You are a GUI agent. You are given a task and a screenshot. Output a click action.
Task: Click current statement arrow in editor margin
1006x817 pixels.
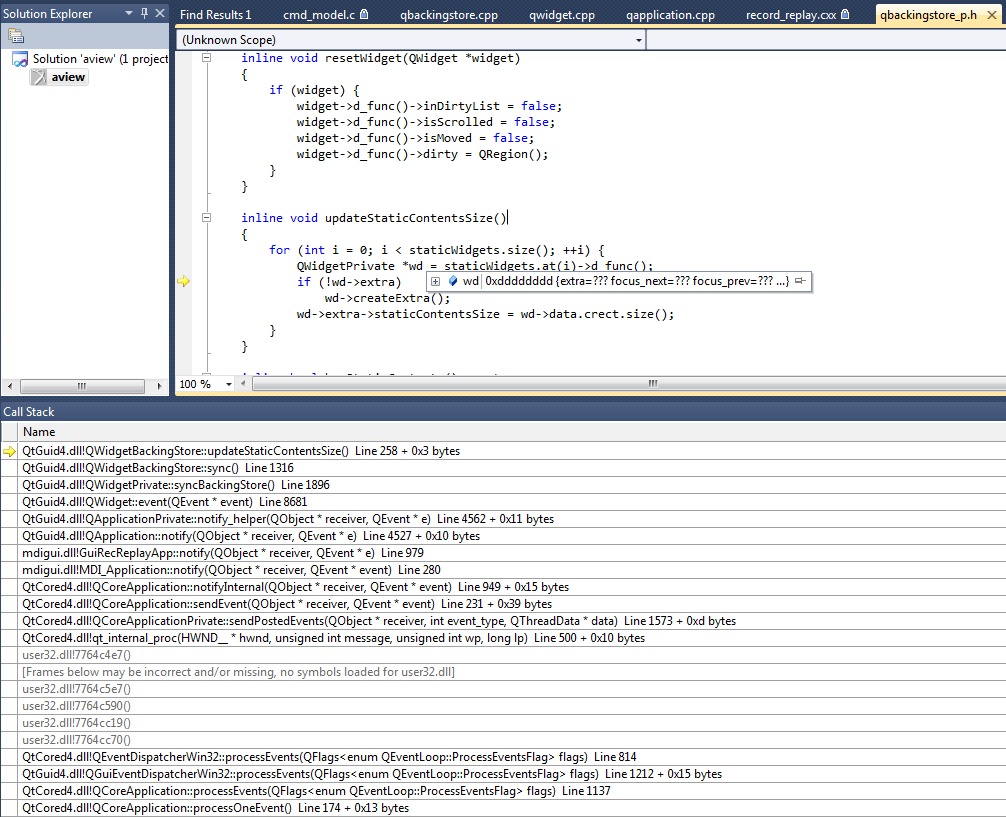[183, 281]
